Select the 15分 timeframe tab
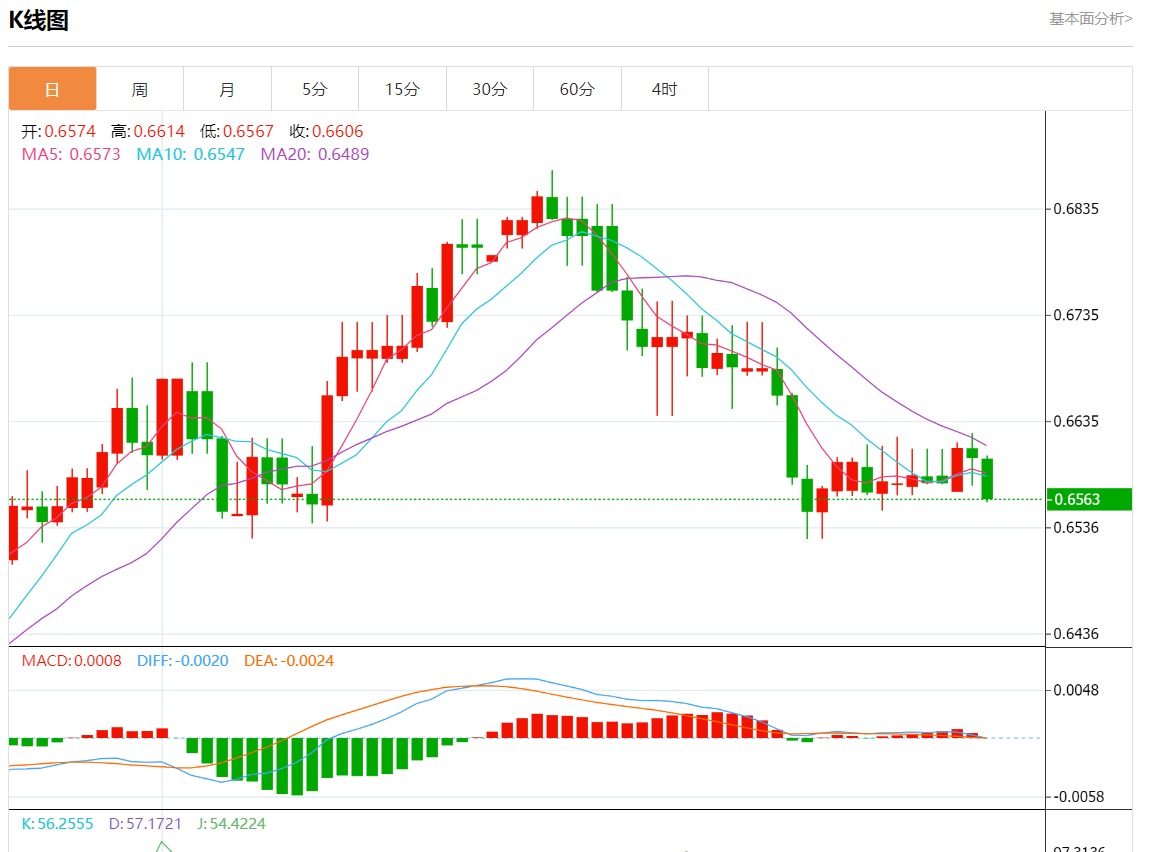The image size is (1152, 852). tap(402, 89)
